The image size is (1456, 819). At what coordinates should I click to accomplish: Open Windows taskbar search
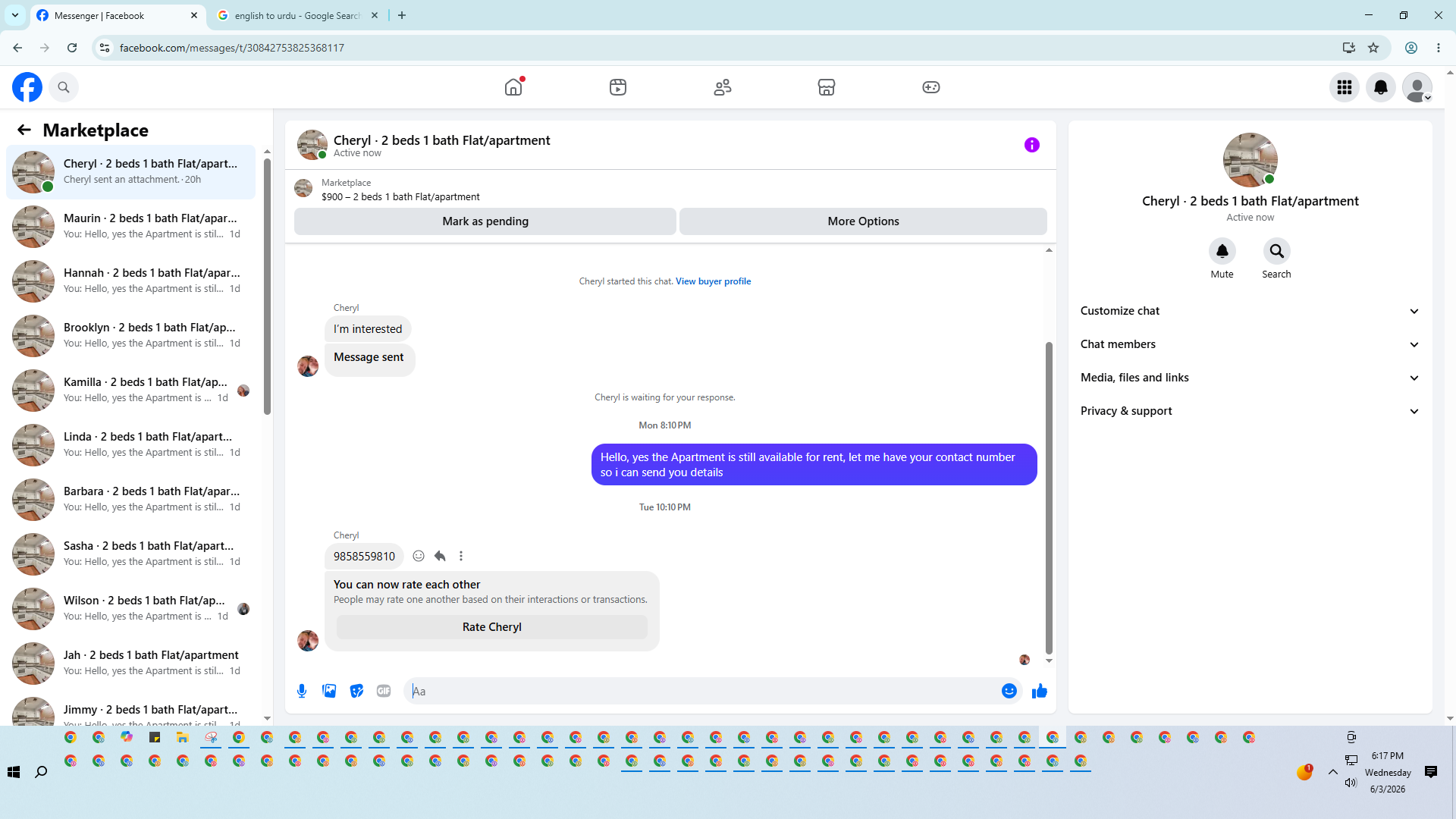[x=41, y=772]
